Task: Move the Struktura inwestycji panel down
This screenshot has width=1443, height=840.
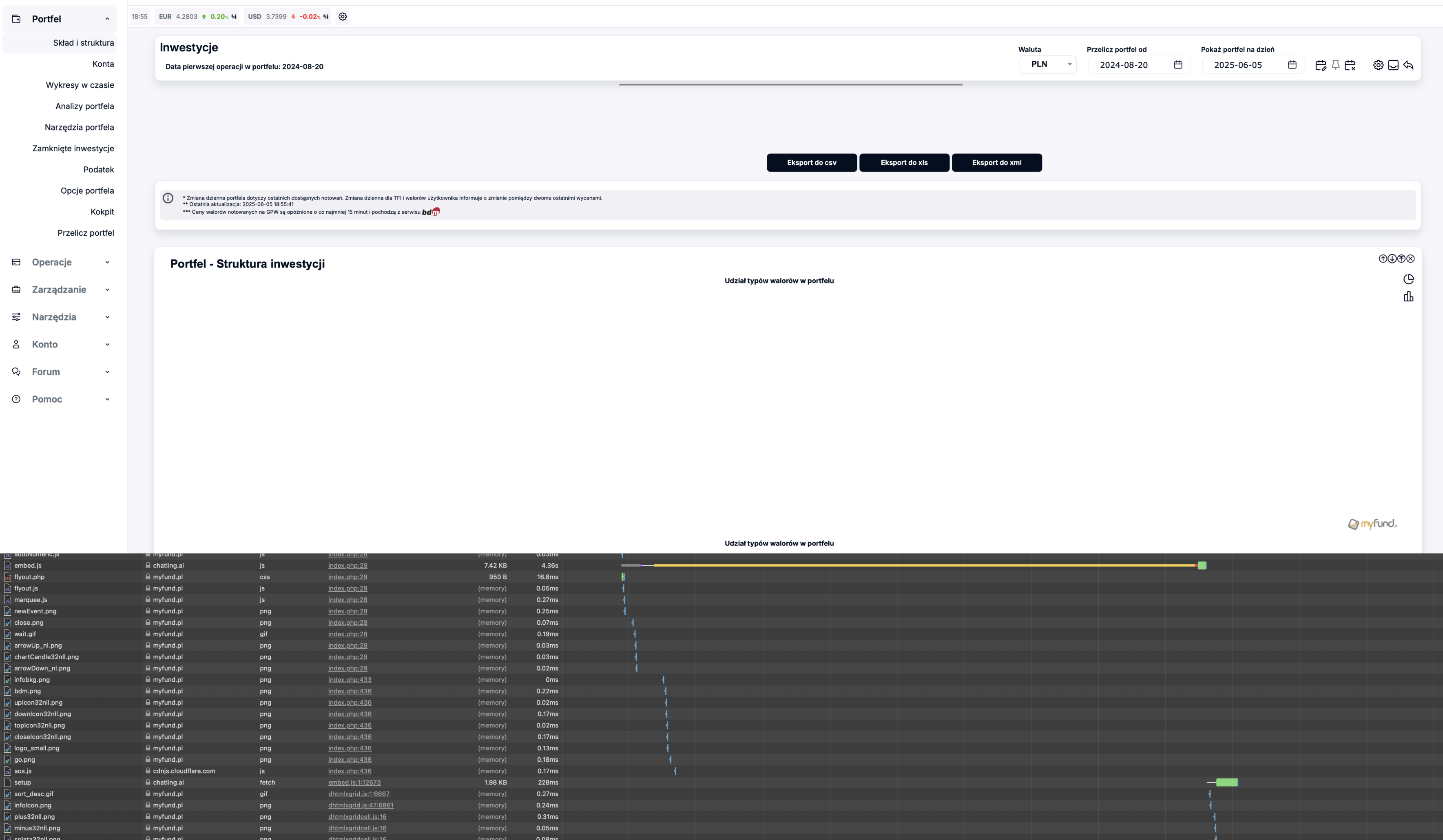Action: 1392,259
